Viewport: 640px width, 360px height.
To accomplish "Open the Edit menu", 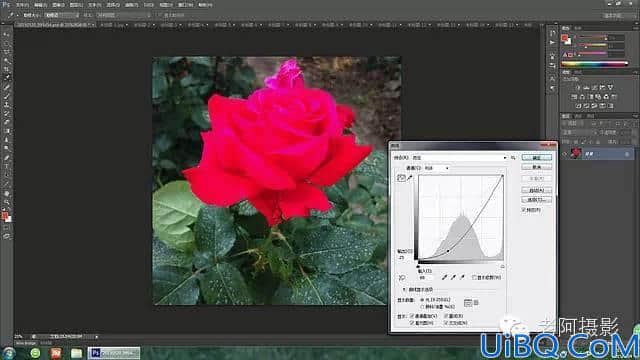I will tap(40, 5).
